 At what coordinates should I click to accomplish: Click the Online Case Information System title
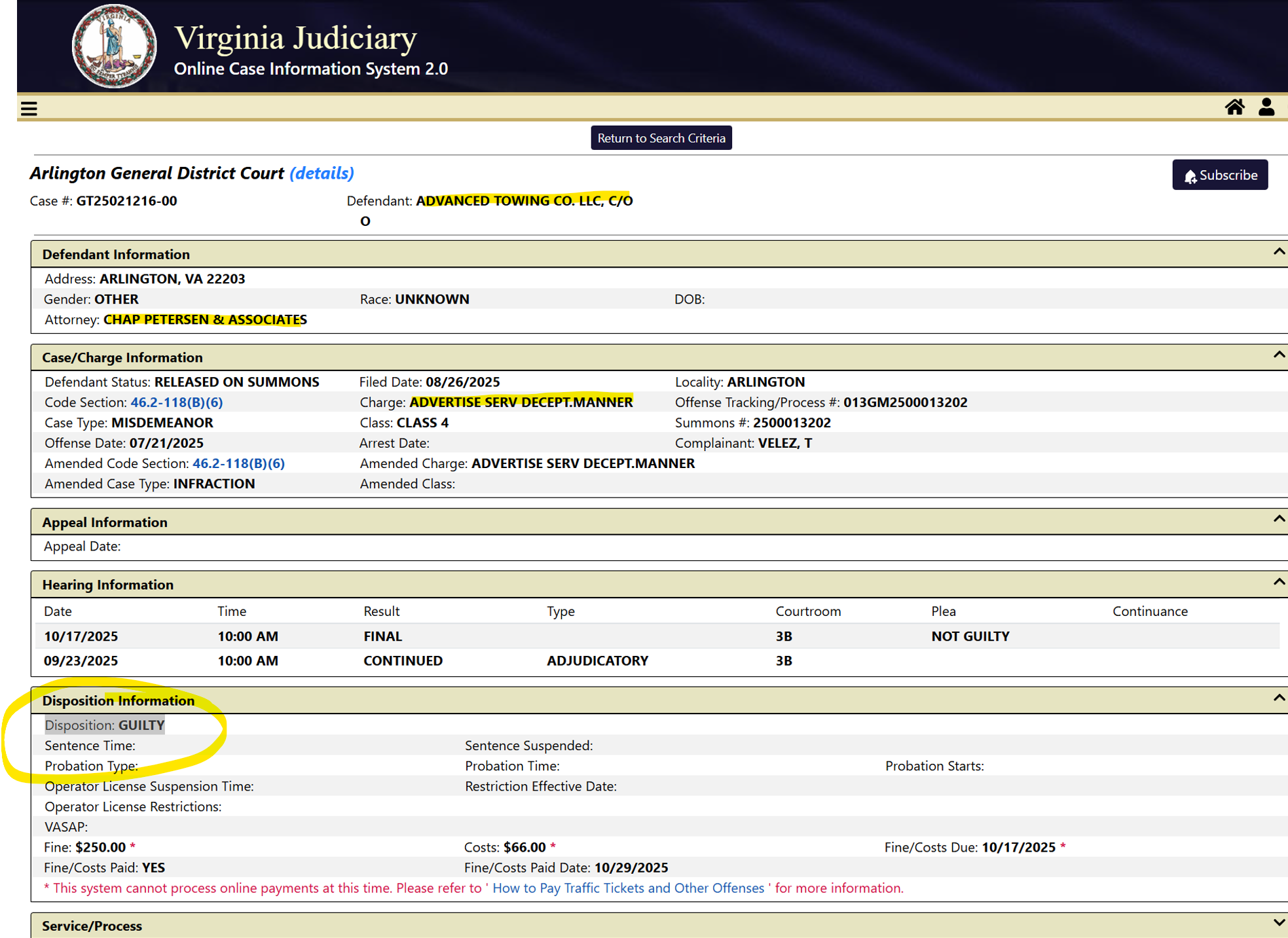pyautogui.click(x=310, y=69)
